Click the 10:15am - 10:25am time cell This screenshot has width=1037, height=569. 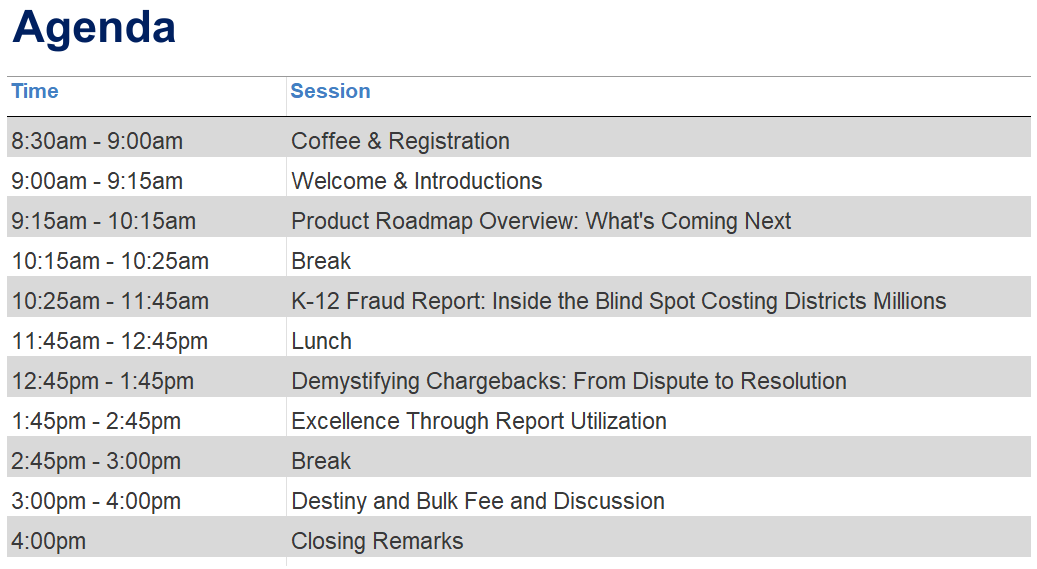click(110, 261)
